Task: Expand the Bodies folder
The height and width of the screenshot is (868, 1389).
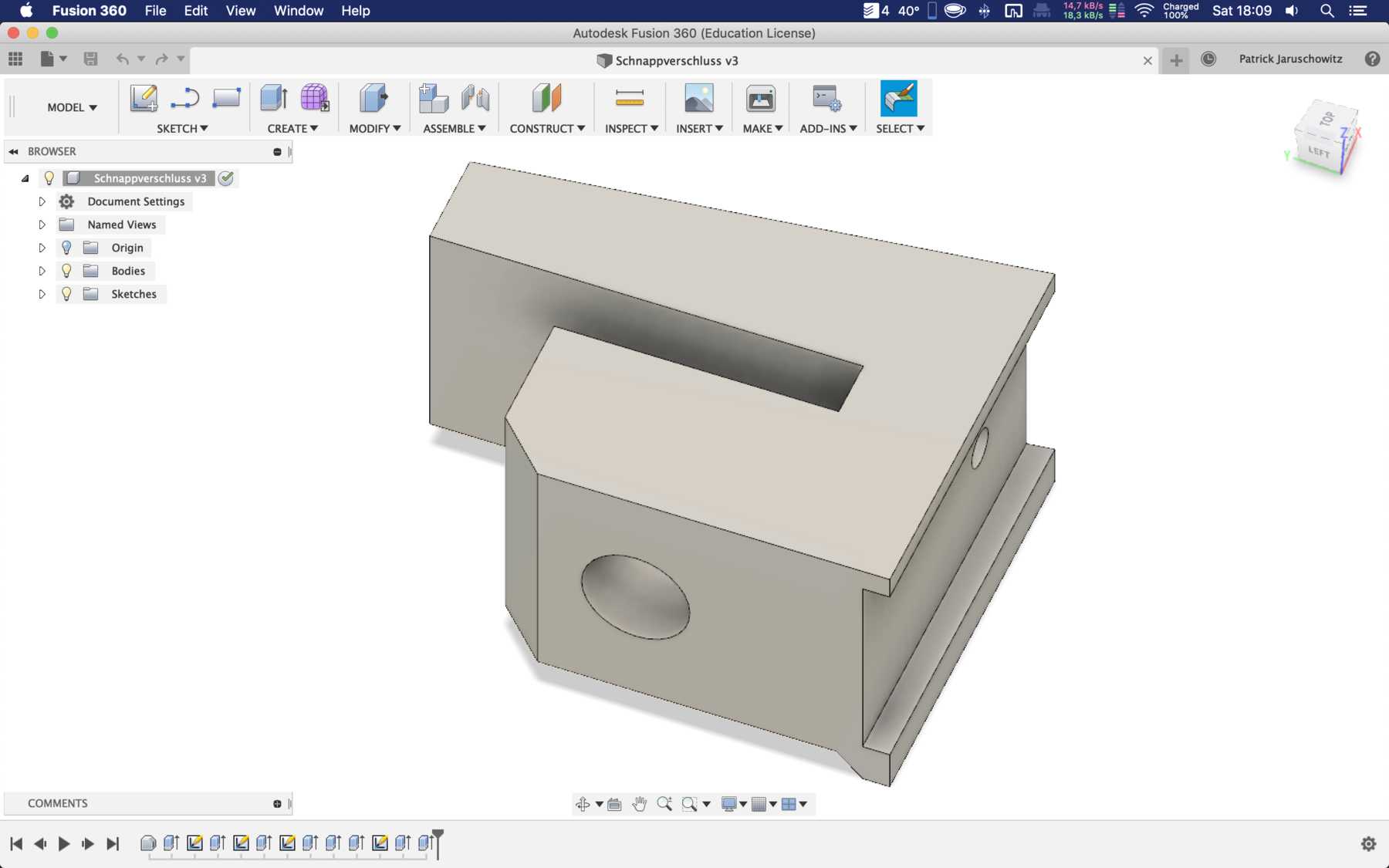Action: (42, 271)
